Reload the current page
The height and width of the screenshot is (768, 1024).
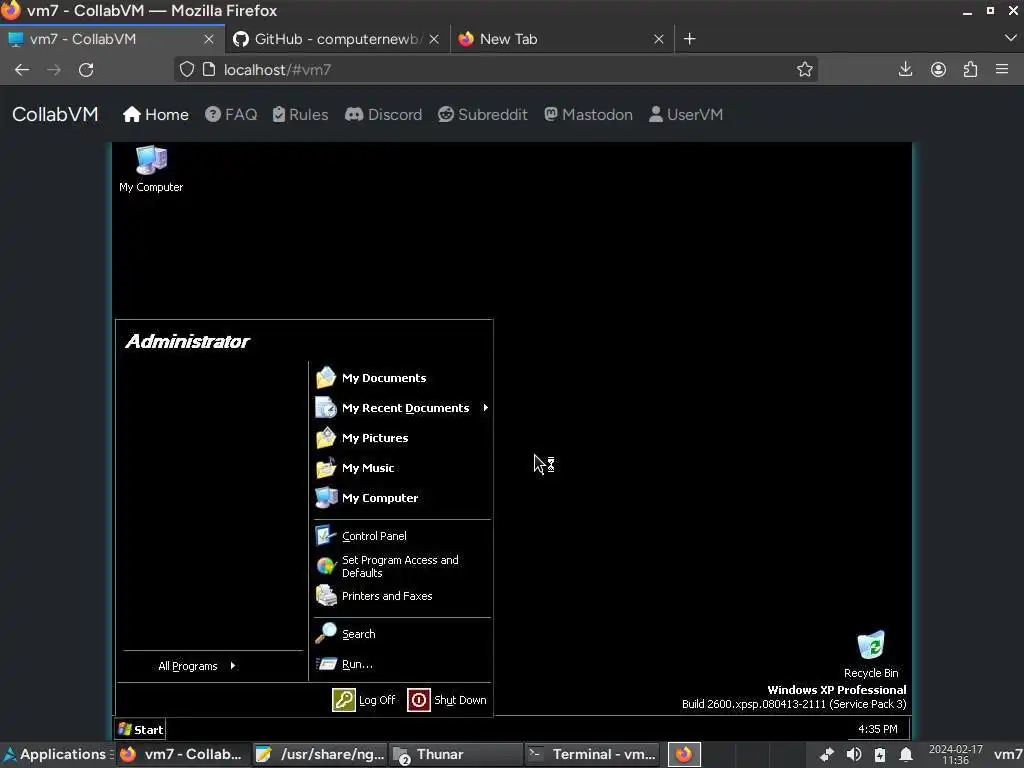86,70
